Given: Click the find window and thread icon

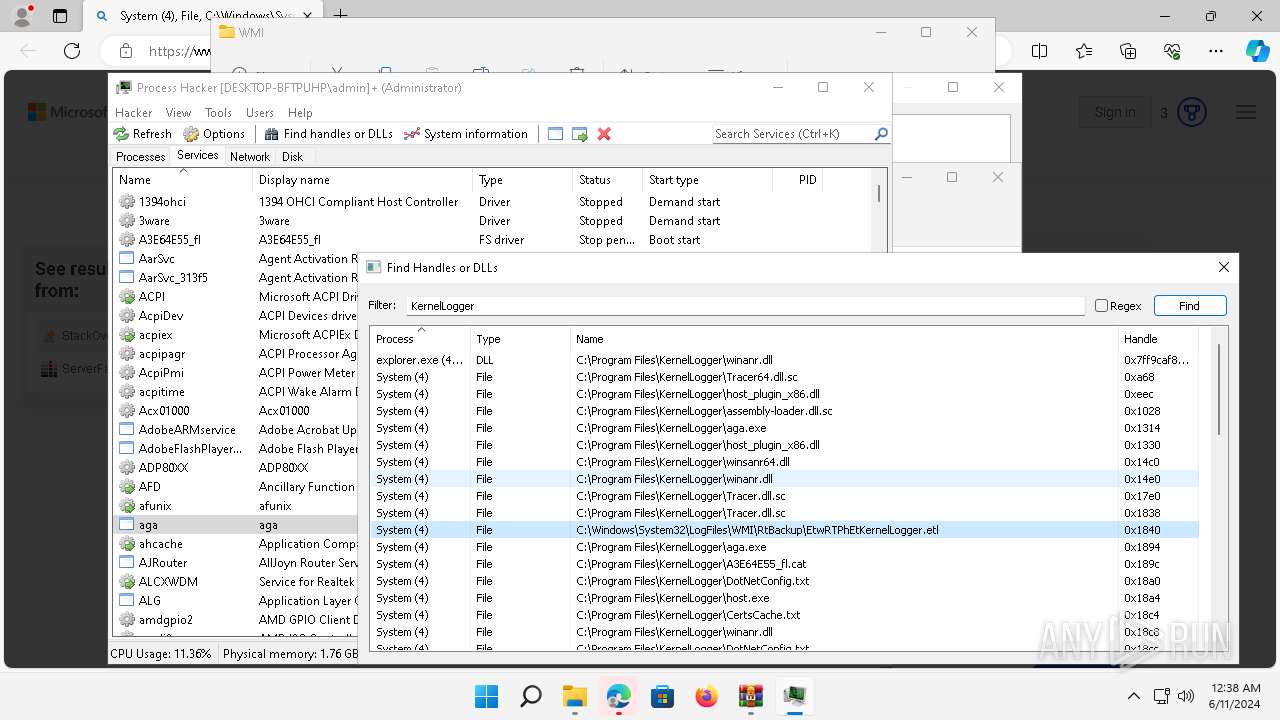Looking at the screenshot, I should coord(580,134).
